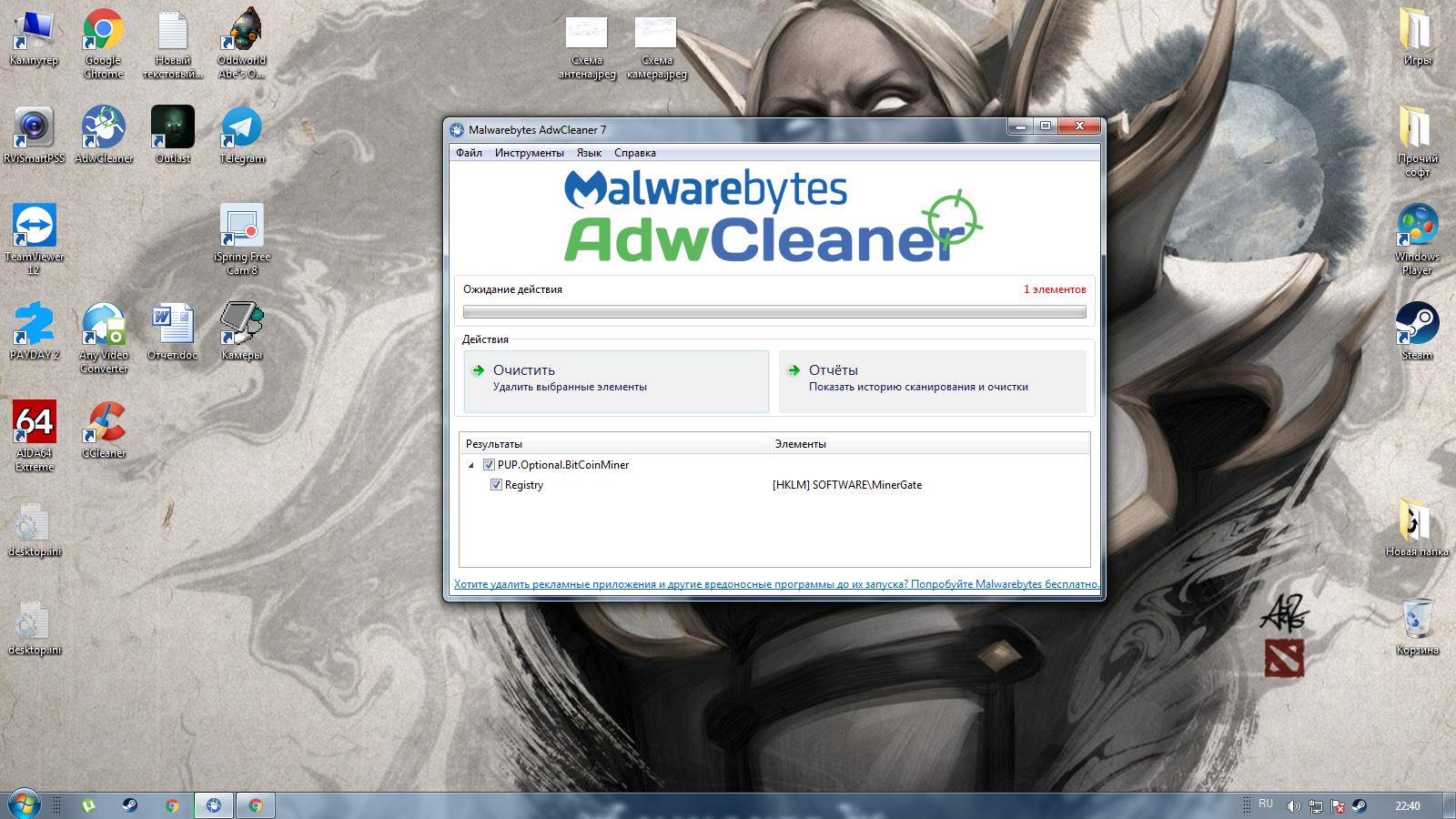Open the Action Center flag icon
This screenshot has width=1456, height=819.
pyautogui.click(x=1338, y=805)
